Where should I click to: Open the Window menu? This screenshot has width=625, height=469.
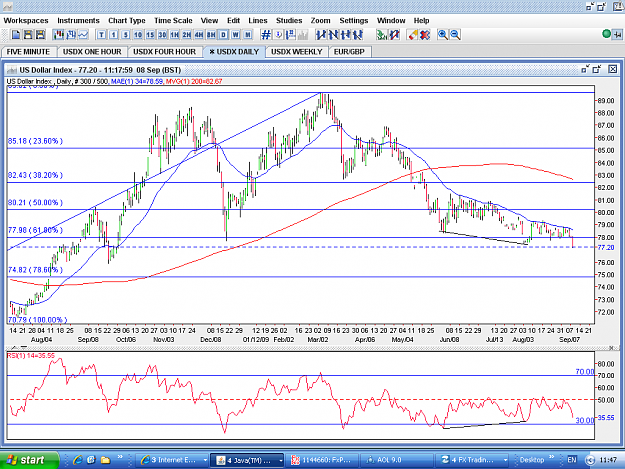click(391, 20)
